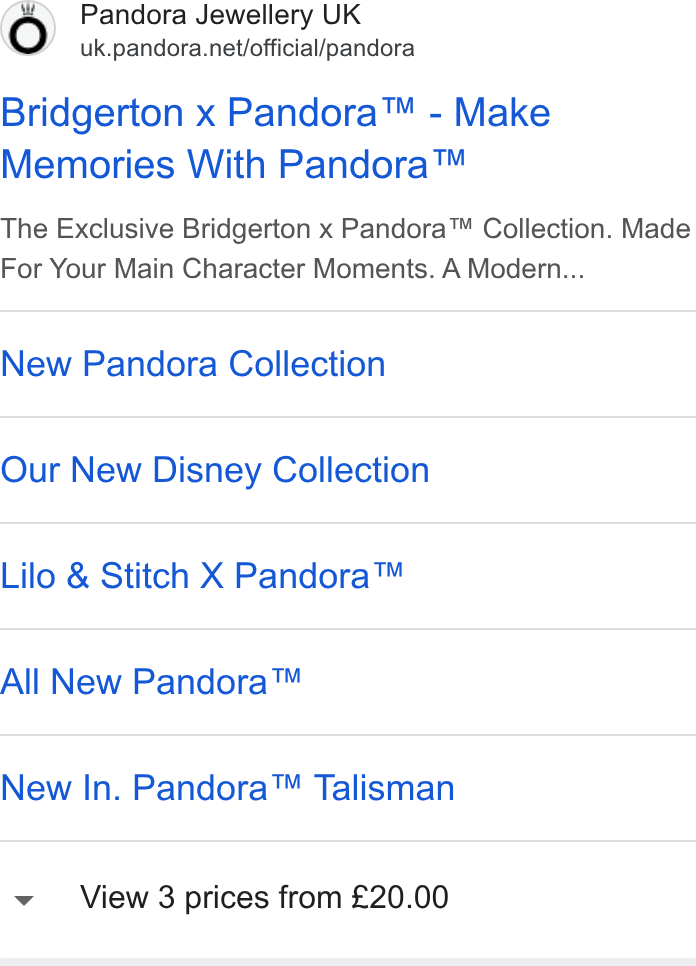Click the Pandora crown logo icon
The image size is (696, 966).
tap(28, 28)
